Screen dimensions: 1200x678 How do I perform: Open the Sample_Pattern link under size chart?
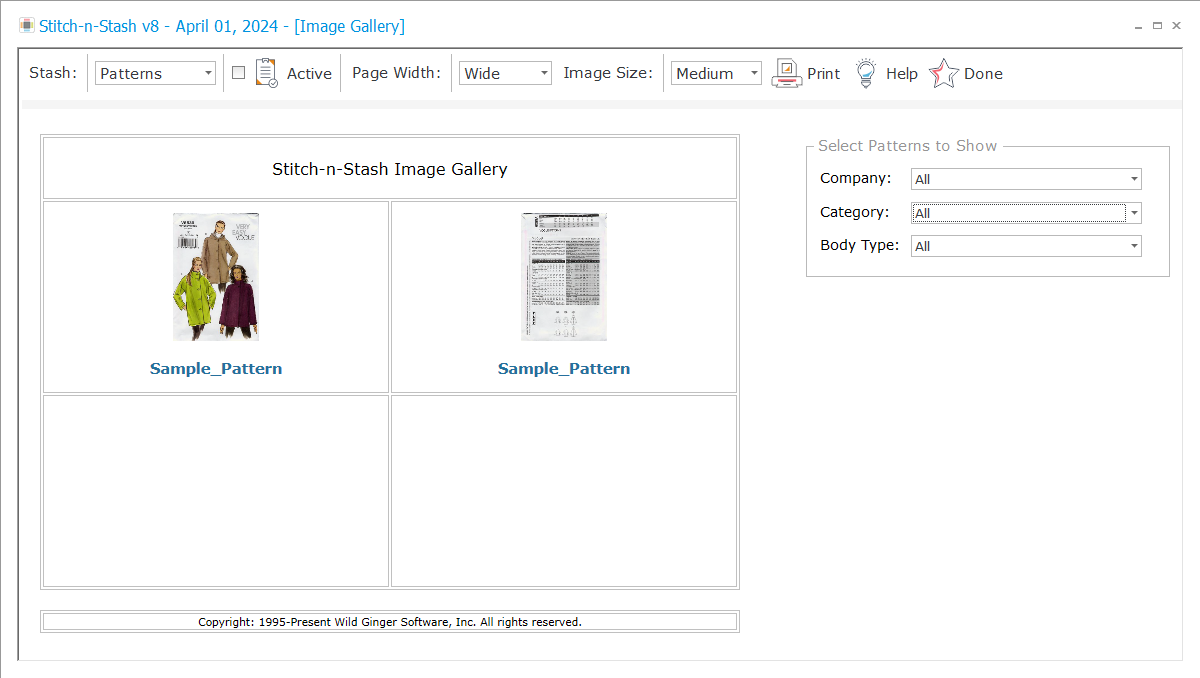click(x=564, y=368)
